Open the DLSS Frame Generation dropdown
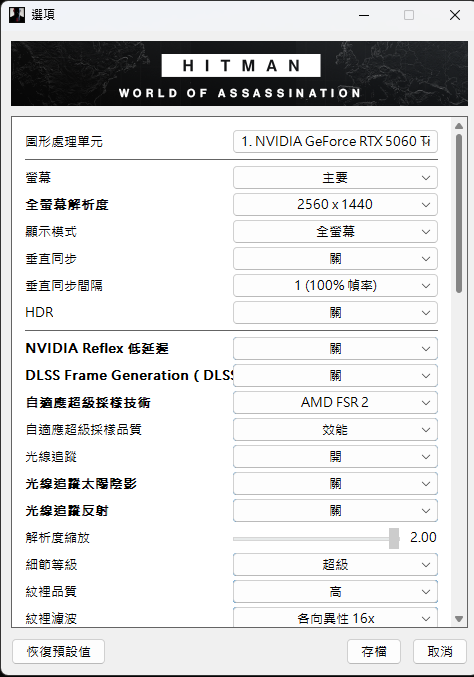474x677 pixels. [x=335, y=375]
